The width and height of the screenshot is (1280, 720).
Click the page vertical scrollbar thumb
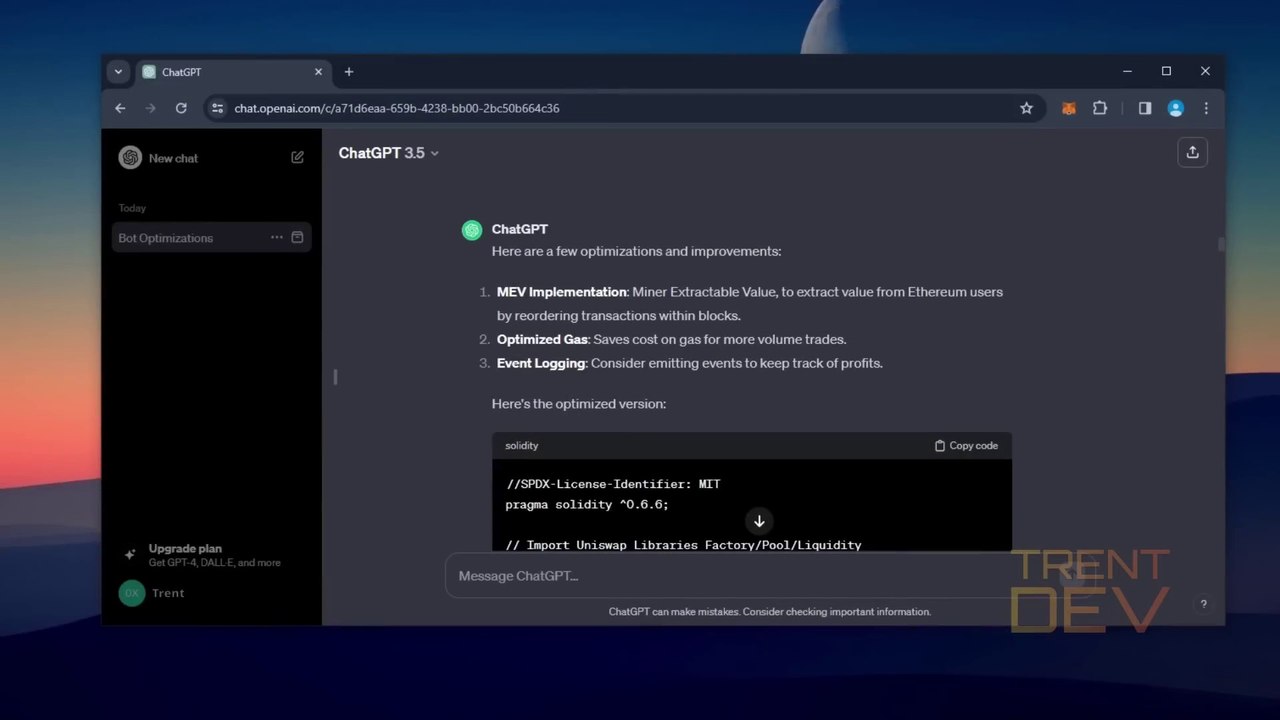[1220, 245]
